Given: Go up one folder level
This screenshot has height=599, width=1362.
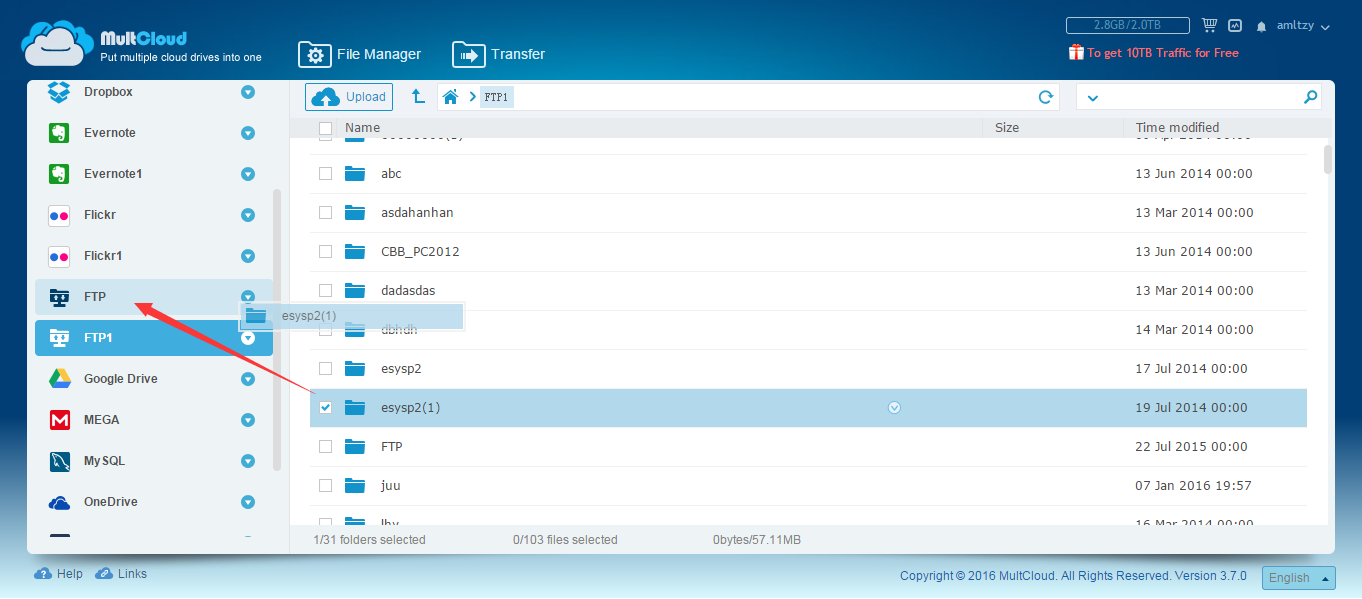Looking at the screenshot, I should (x=419, y=96).
